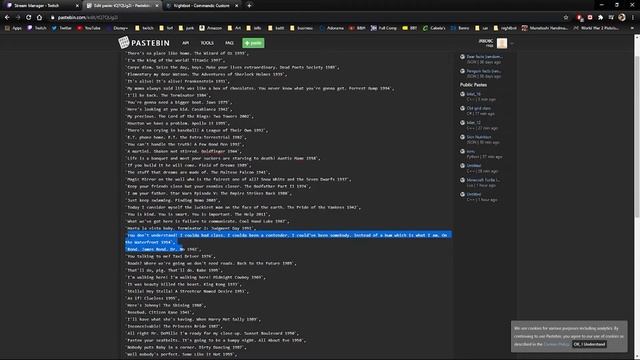Go back with the browser back arrow
Viewport: 640px width, 360px height.
[7, 17]
